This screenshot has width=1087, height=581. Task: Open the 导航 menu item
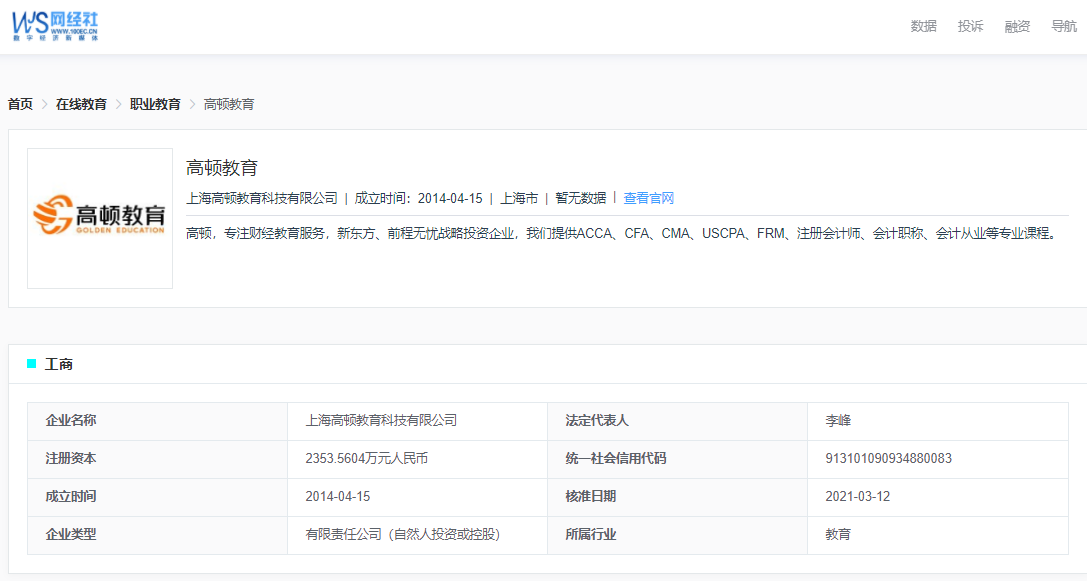coord(1064,26)
